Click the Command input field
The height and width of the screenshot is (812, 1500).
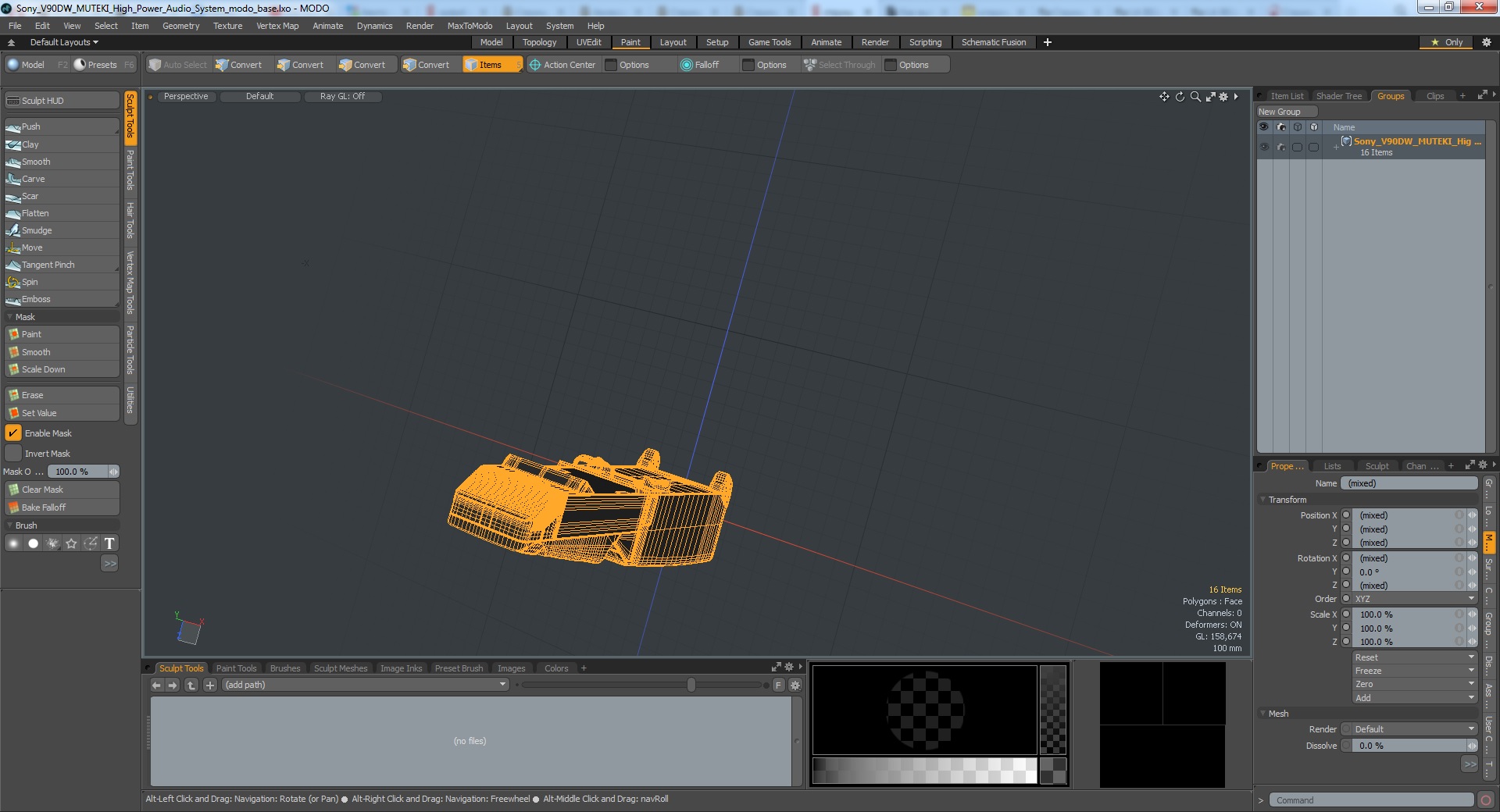(1370, 800)
